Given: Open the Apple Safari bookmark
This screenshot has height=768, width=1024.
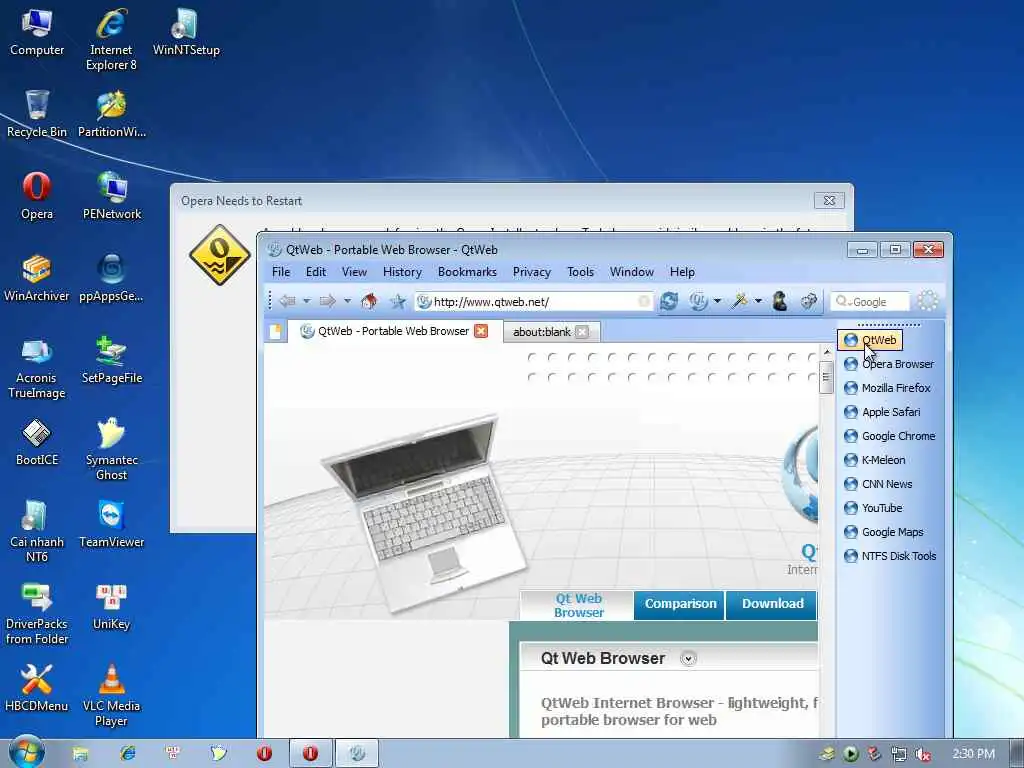Looking at the screenshot, I should 882,412.
